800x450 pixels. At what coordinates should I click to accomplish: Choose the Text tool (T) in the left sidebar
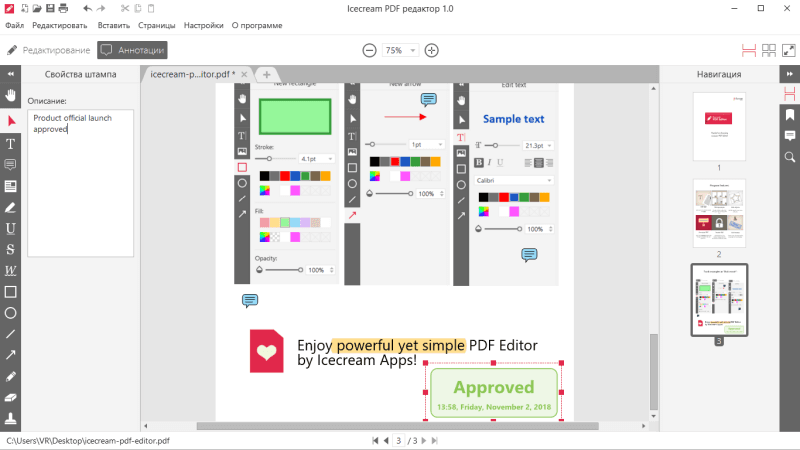click(x=10, y=144)
